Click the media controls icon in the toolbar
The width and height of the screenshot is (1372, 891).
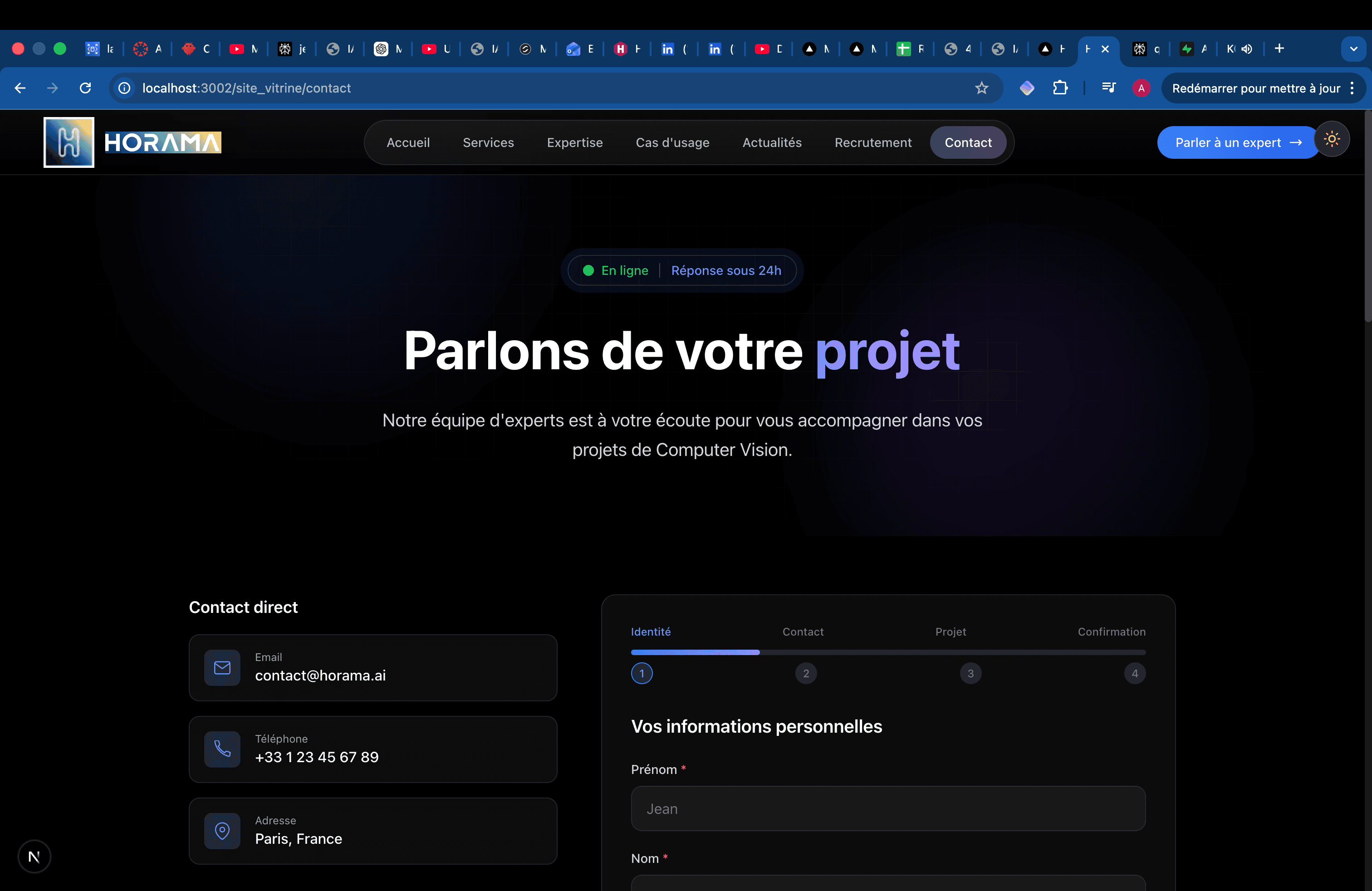[x=1108, y=88]
